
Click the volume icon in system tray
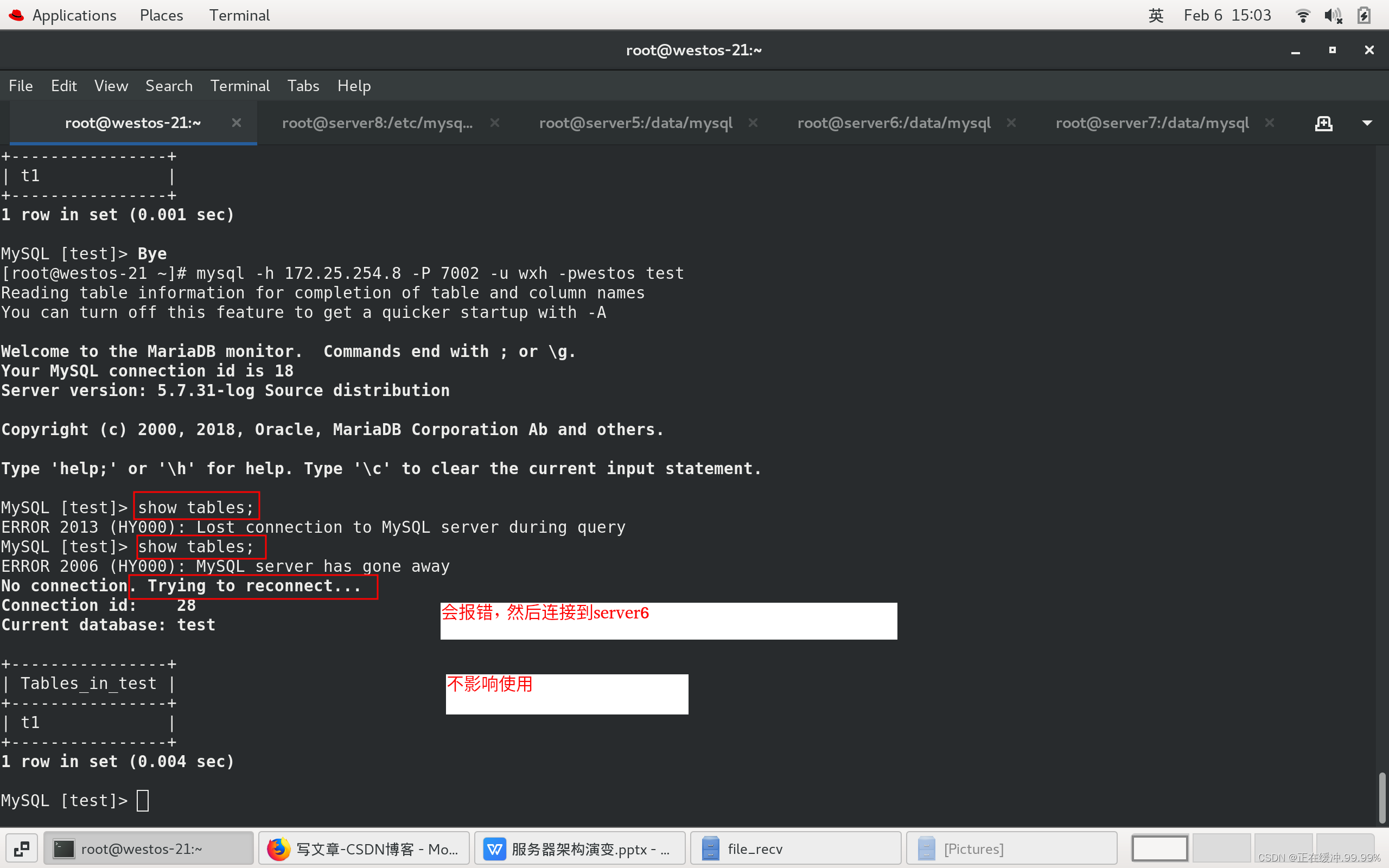coord(1333,16)
